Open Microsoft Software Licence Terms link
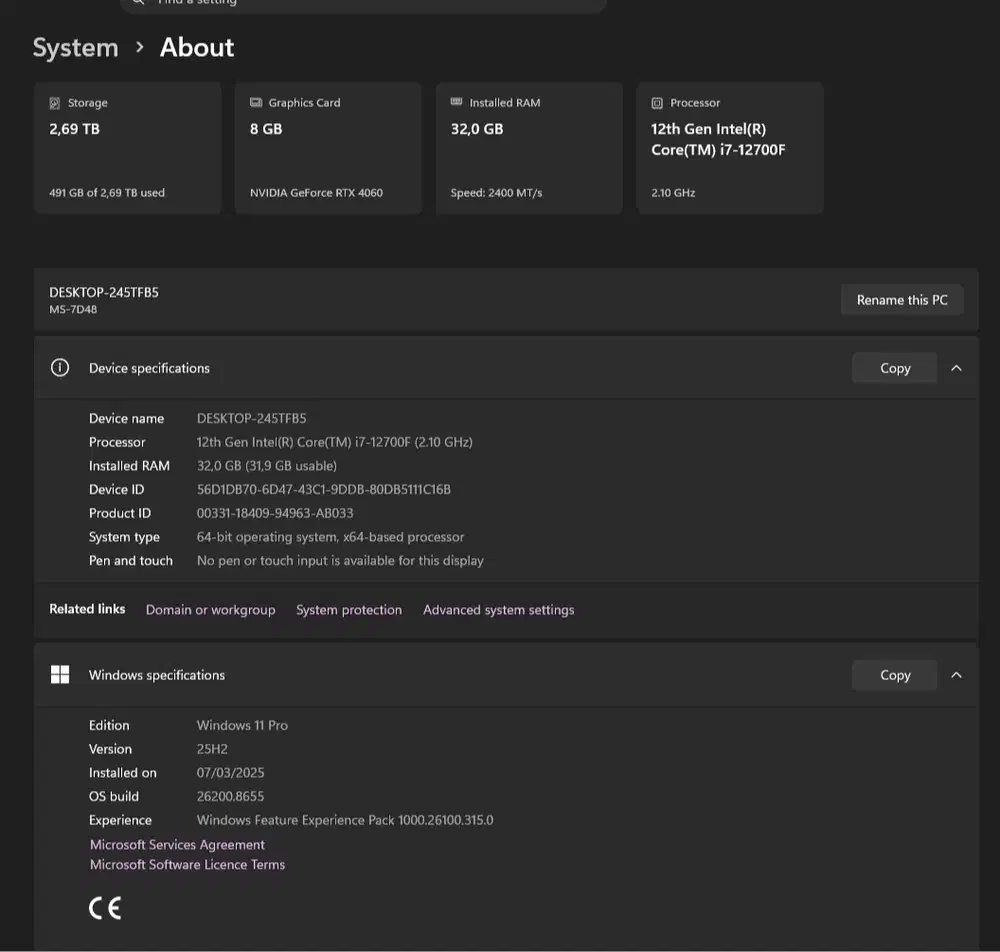The width and height of the screenshot is (1000, 952). (188, 865)
